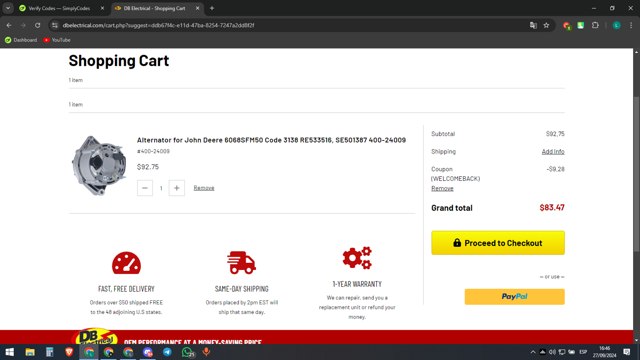Open the red-green circular extension icon
Screen dimensions: 640x360
567,26
